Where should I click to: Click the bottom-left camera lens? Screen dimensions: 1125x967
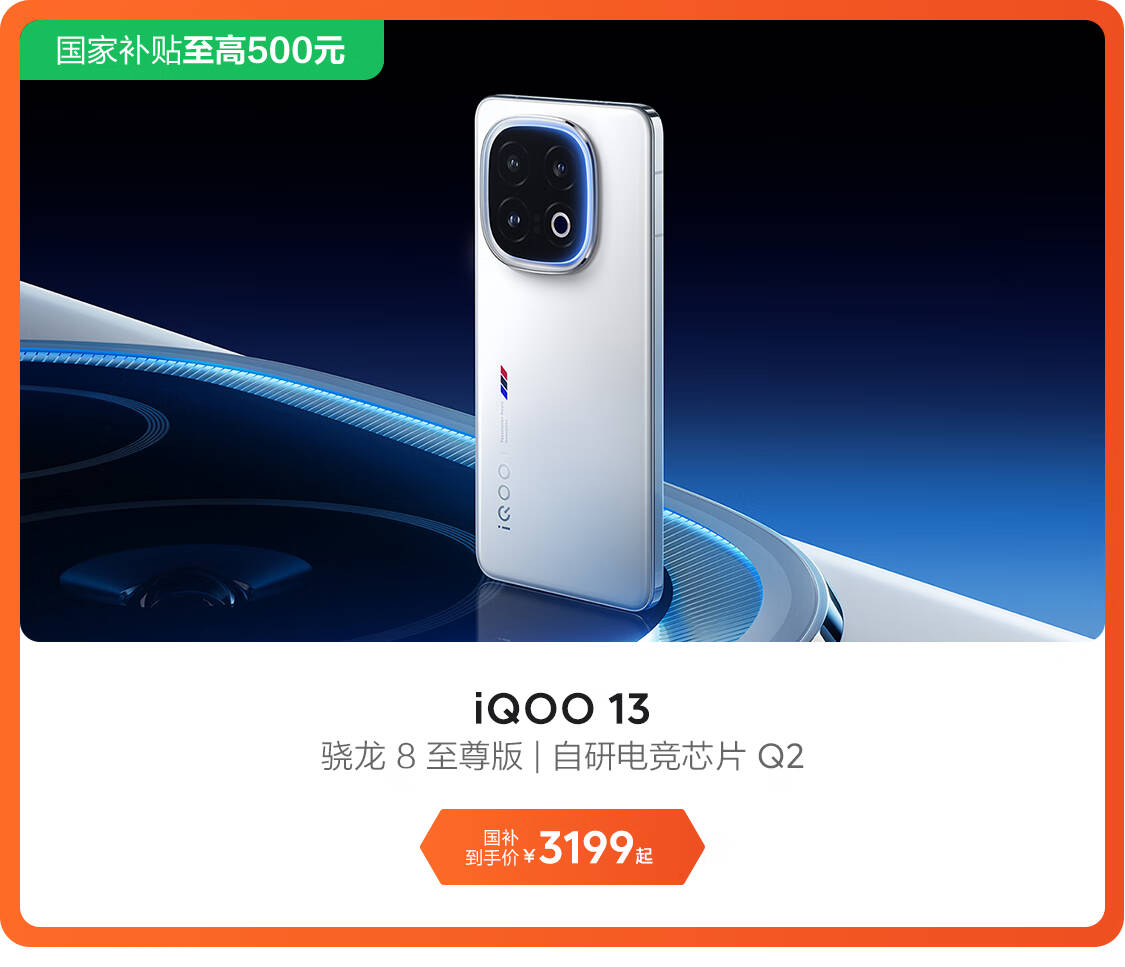[x=514, y=219]
